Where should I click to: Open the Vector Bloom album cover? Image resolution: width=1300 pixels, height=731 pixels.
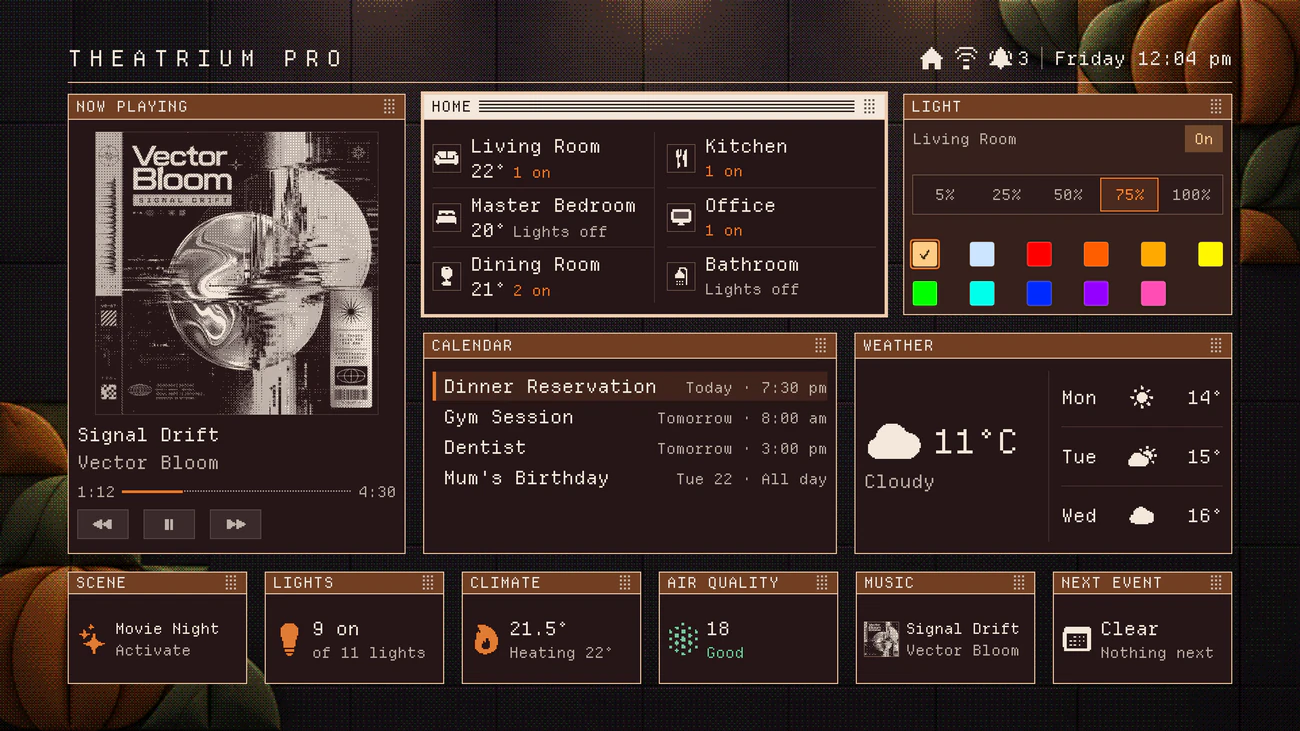(x=236, y=272)
